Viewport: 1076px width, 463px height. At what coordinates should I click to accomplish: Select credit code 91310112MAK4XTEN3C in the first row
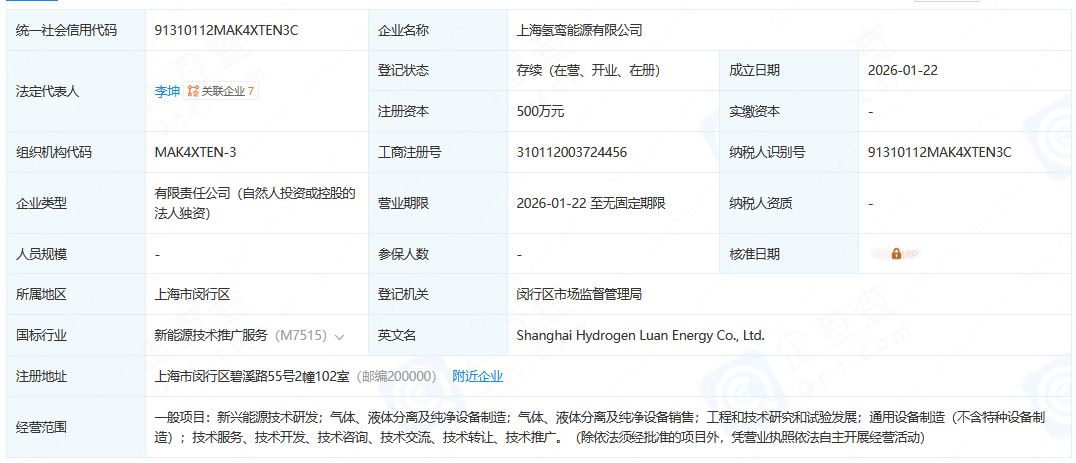coord(227,30)
